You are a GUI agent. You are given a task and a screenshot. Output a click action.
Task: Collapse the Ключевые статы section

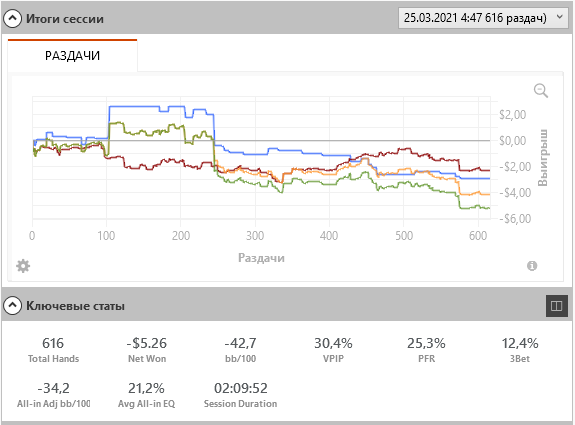(12, 305)
